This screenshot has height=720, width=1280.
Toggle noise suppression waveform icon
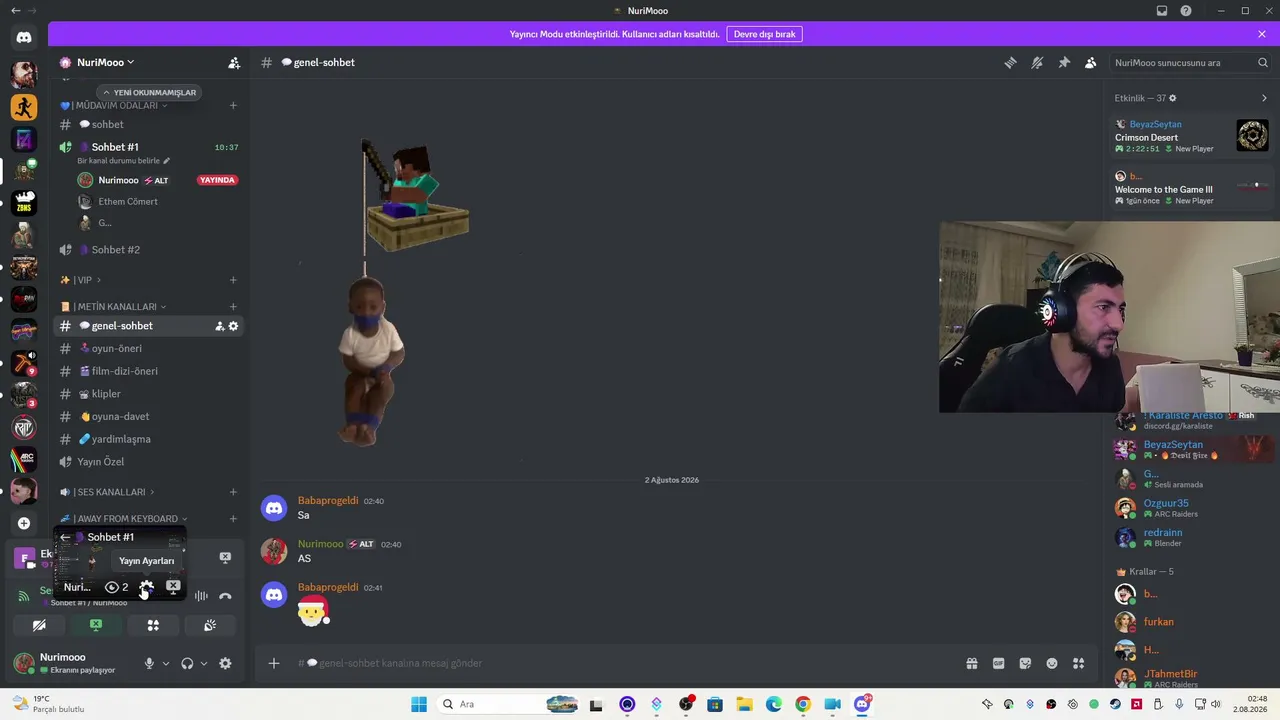[201, 596]
